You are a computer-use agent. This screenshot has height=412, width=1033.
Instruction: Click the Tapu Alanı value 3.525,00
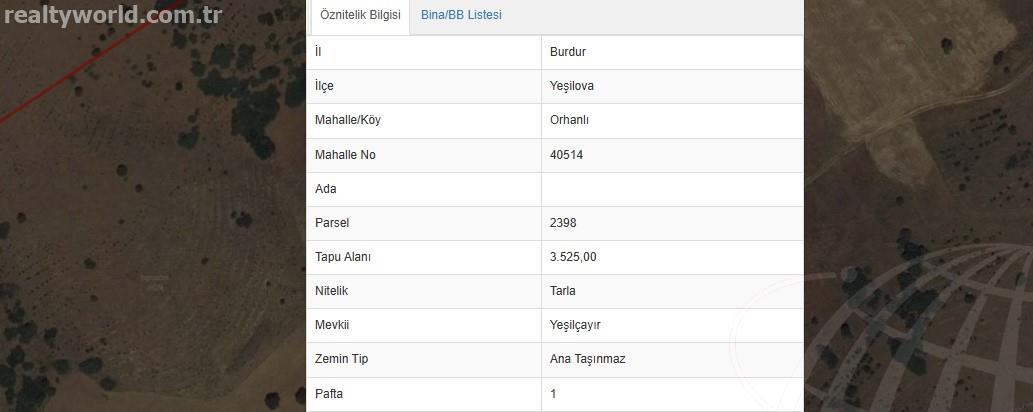pos(573,258)
